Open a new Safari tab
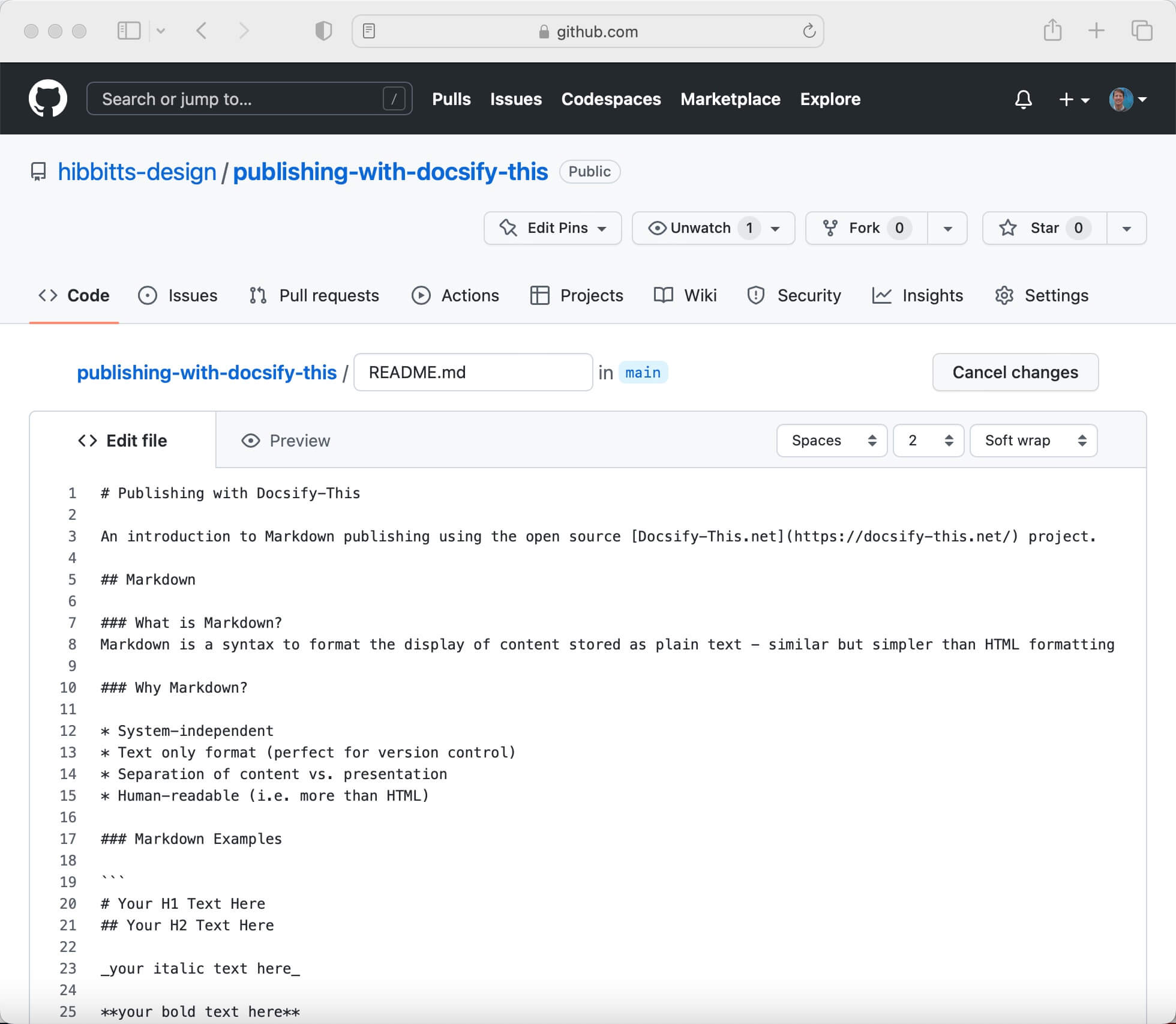Image resolution: width=1176 pixels, height=1024 pixels. tap(1096, 31)
